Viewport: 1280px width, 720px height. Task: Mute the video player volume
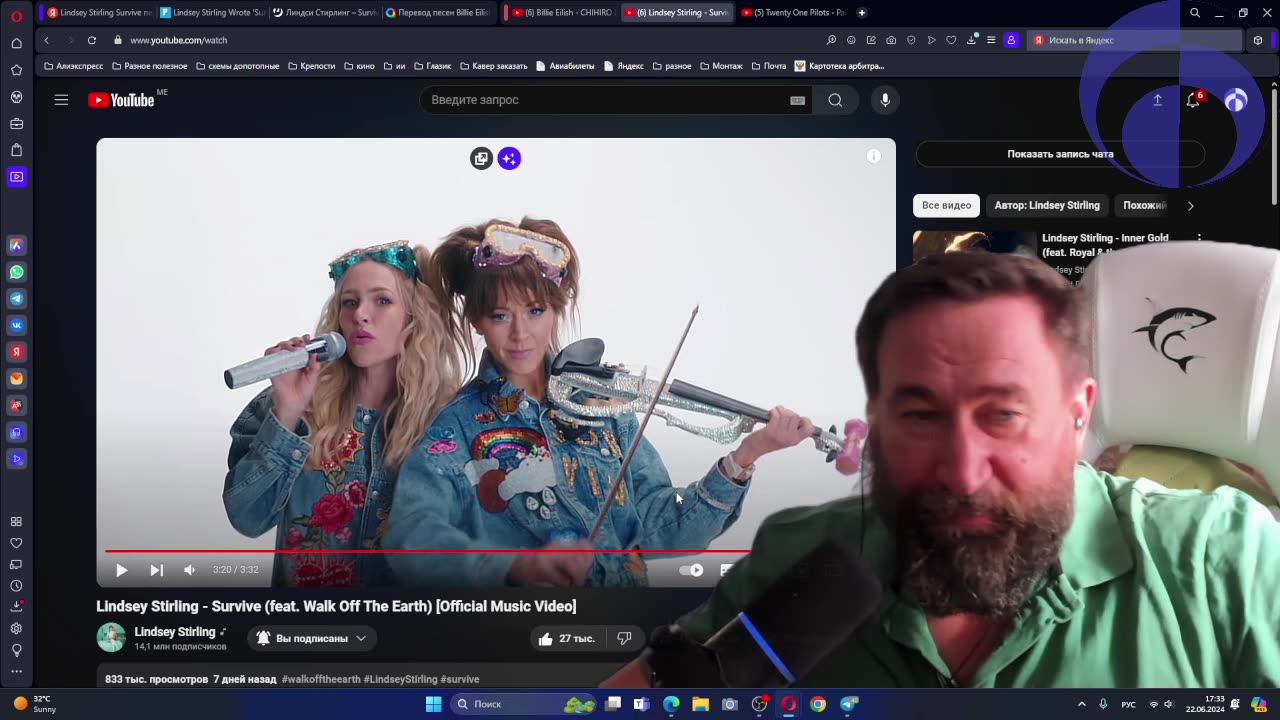point(190,570)
